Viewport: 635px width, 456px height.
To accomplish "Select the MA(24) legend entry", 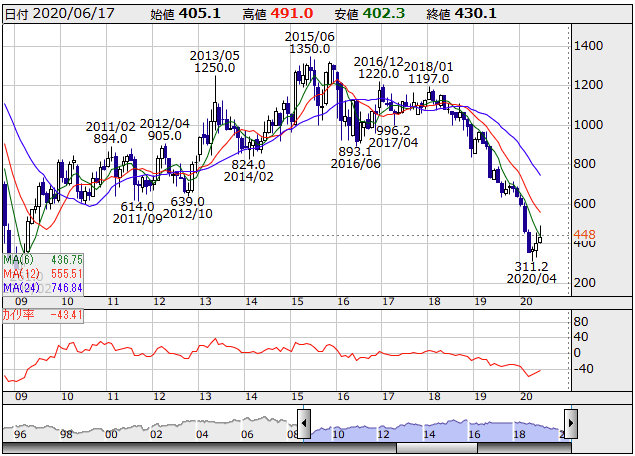I will [42, 287].
